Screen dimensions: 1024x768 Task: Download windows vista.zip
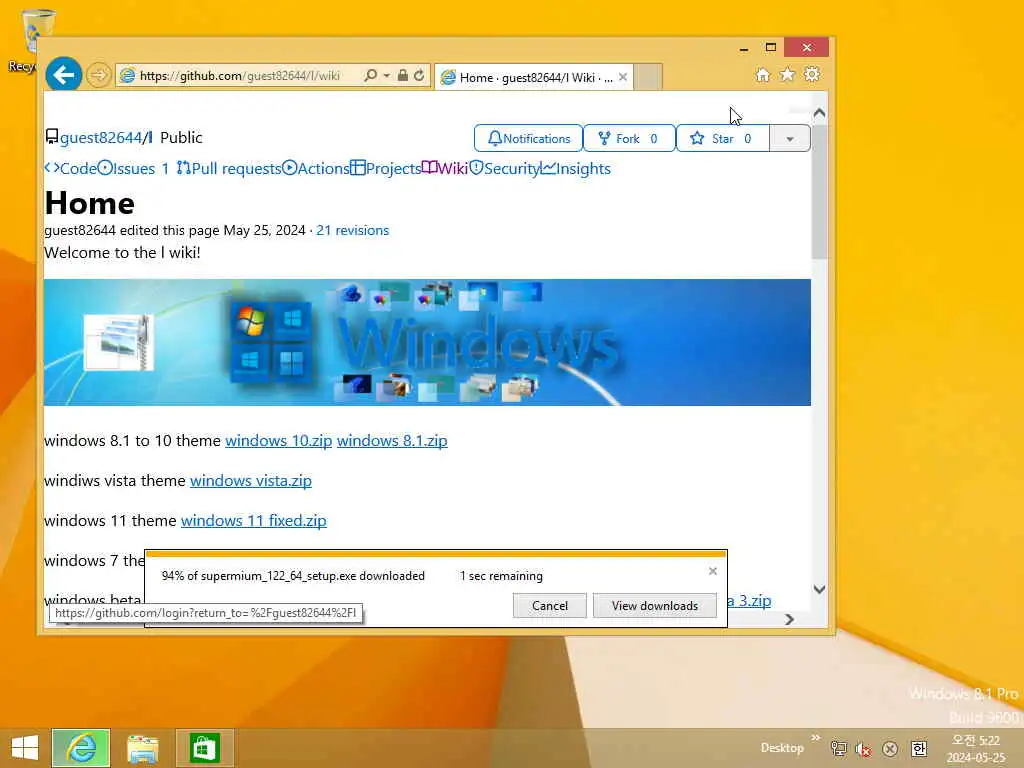tap(251, 481)
